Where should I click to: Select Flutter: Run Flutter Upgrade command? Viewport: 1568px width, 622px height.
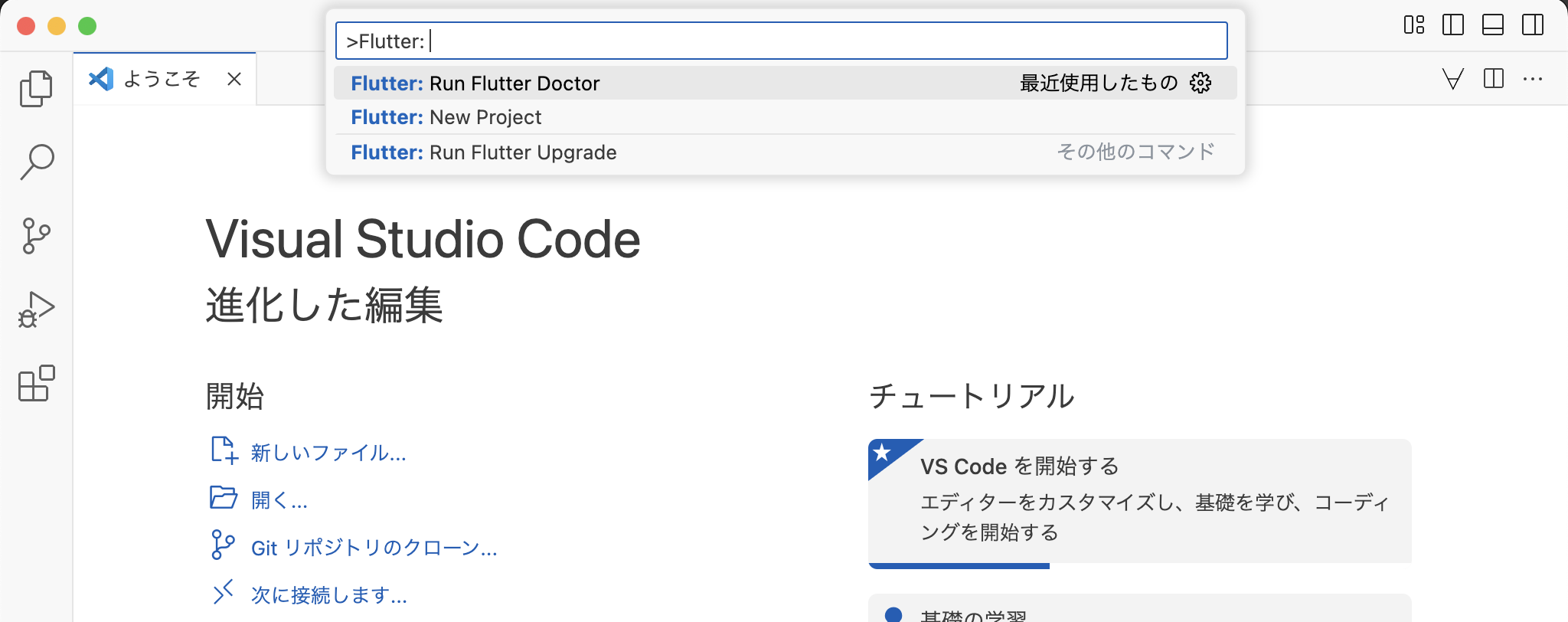coord(483,152)
